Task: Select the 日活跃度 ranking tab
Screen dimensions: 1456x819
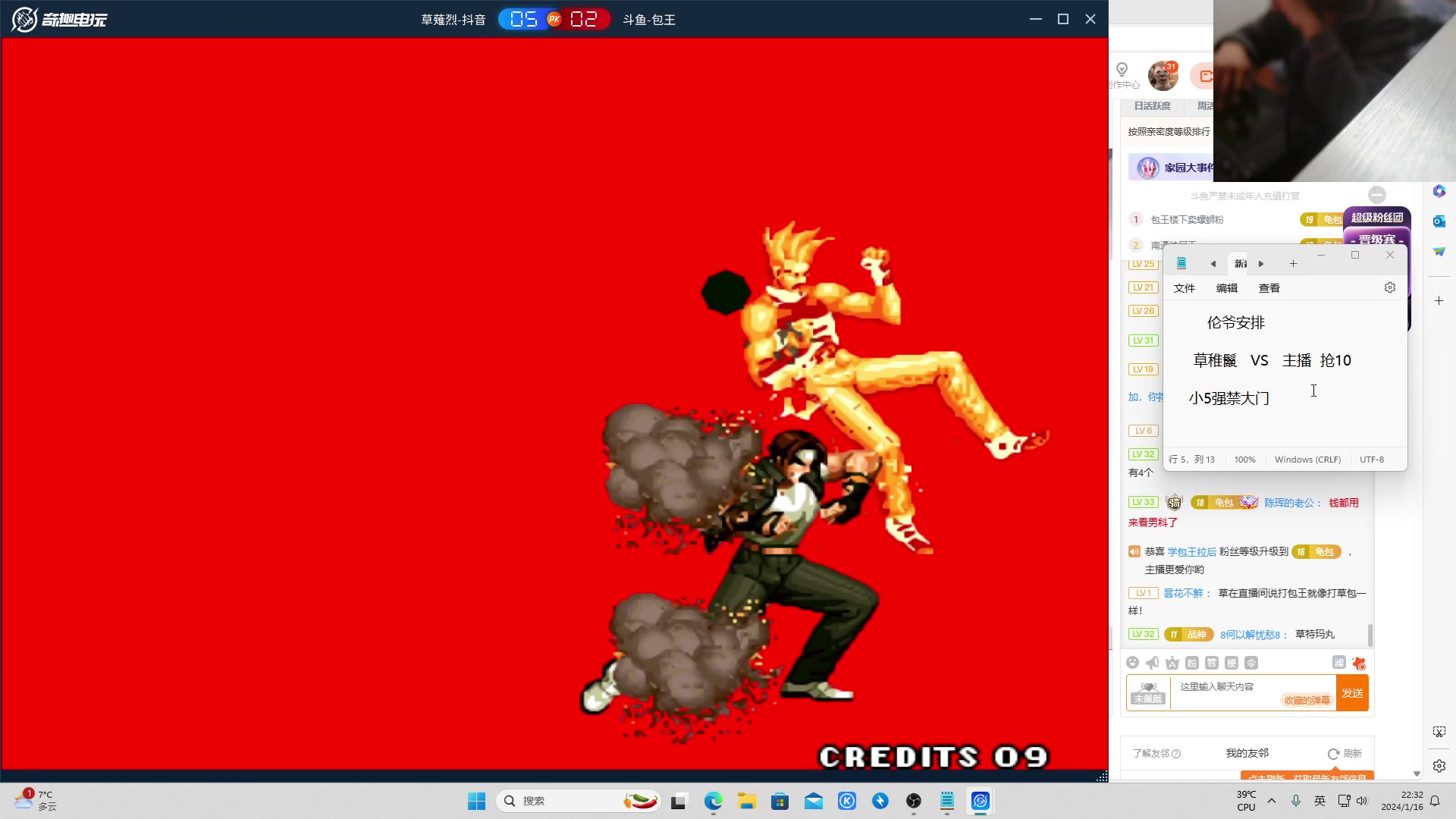Action: [1153, 106]
